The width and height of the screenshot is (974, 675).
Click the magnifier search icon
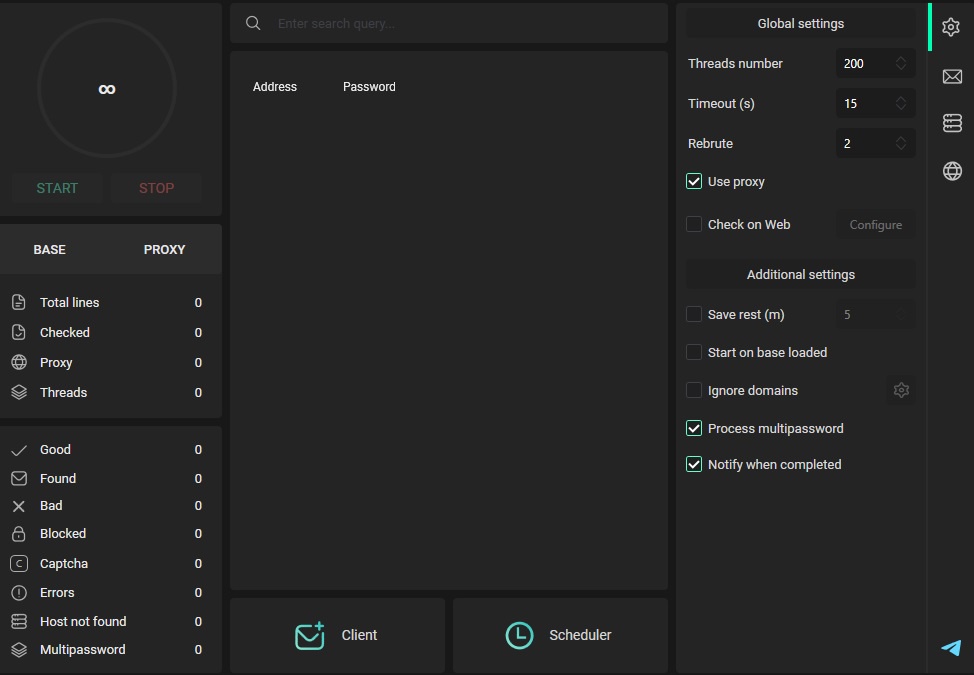coord(253,23)
